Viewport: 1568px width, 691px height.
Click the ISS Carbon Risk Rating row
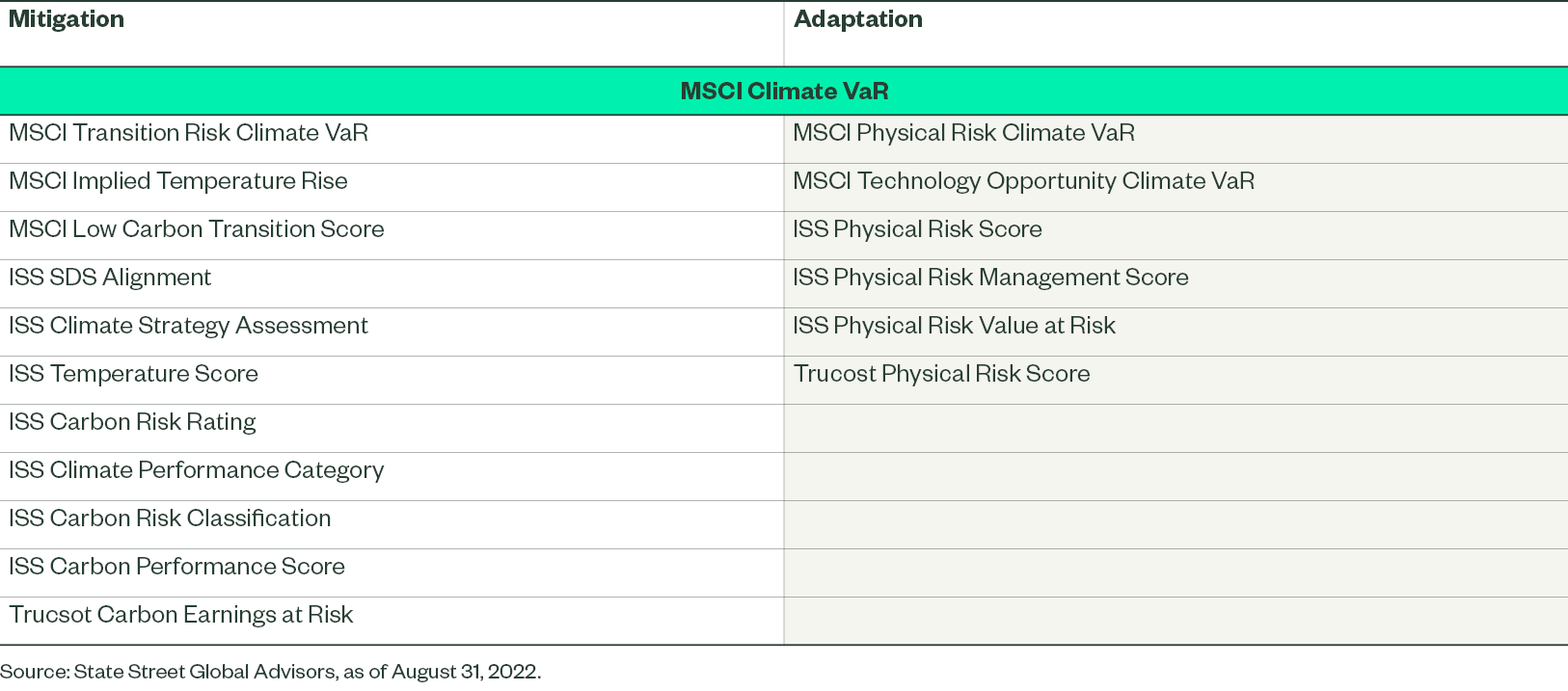point(133,422)
